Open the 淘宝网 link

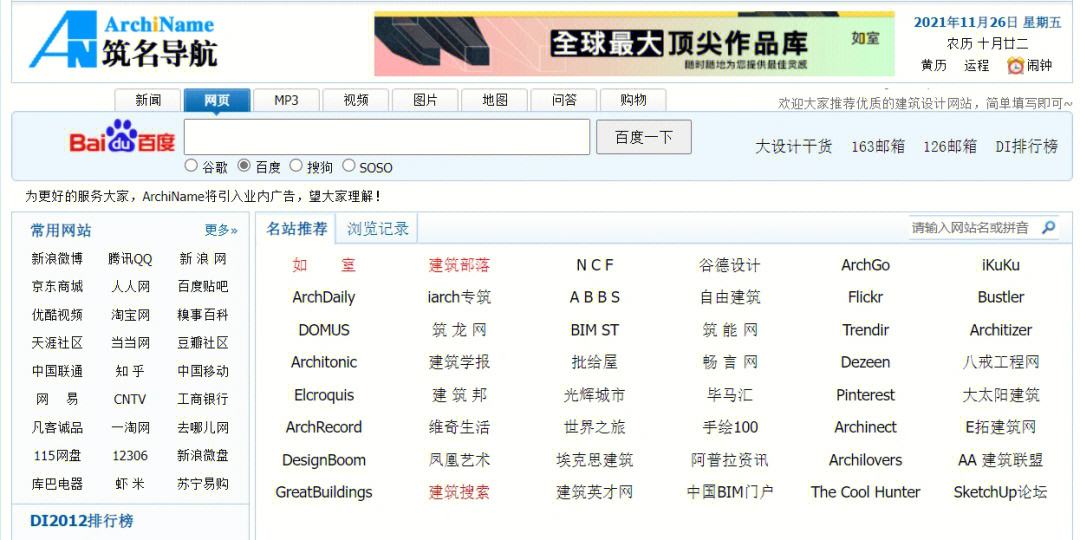coord(130,315)
